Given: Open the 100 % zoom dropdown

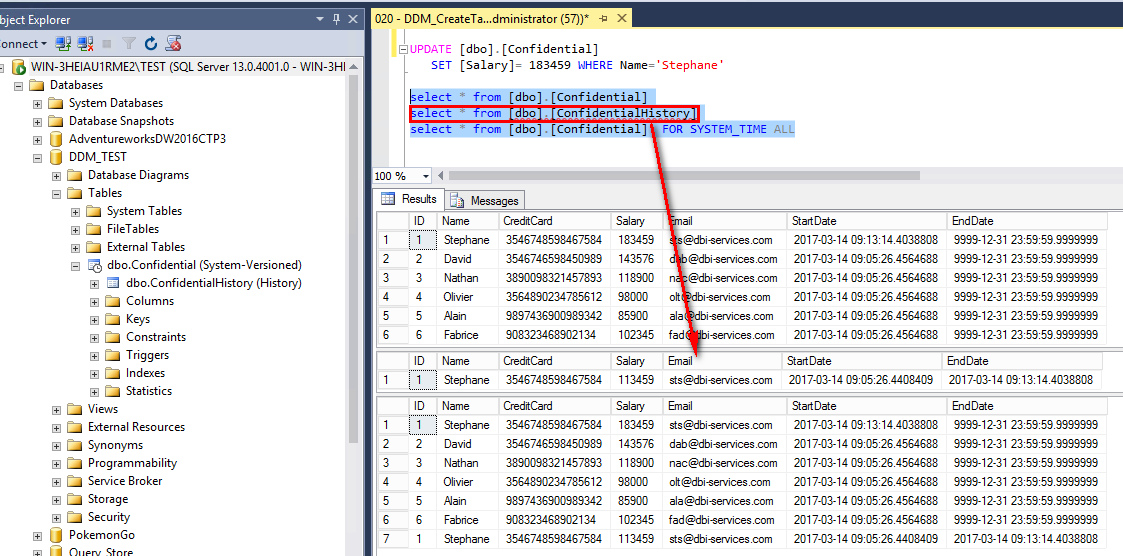Looking at the screenshot, I should point(427,176).
